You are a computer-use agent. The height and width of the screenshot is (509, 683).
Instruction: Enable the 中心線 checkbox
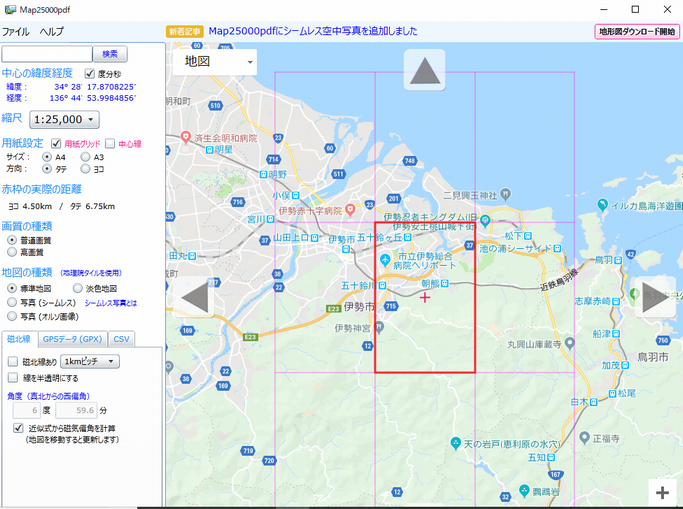click(x=110, y=143)
